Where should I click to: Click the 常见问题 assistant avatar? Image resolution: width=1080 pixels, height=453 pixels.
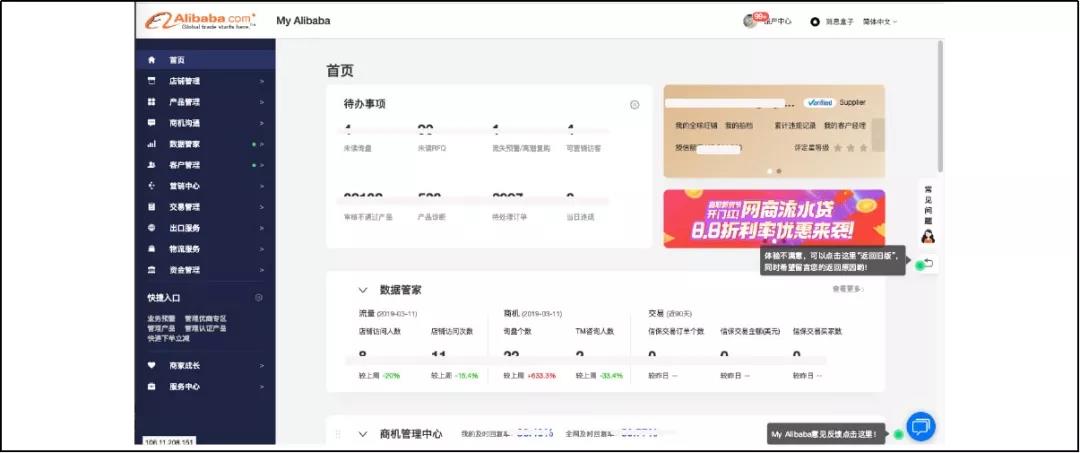[x=928, y=236]
